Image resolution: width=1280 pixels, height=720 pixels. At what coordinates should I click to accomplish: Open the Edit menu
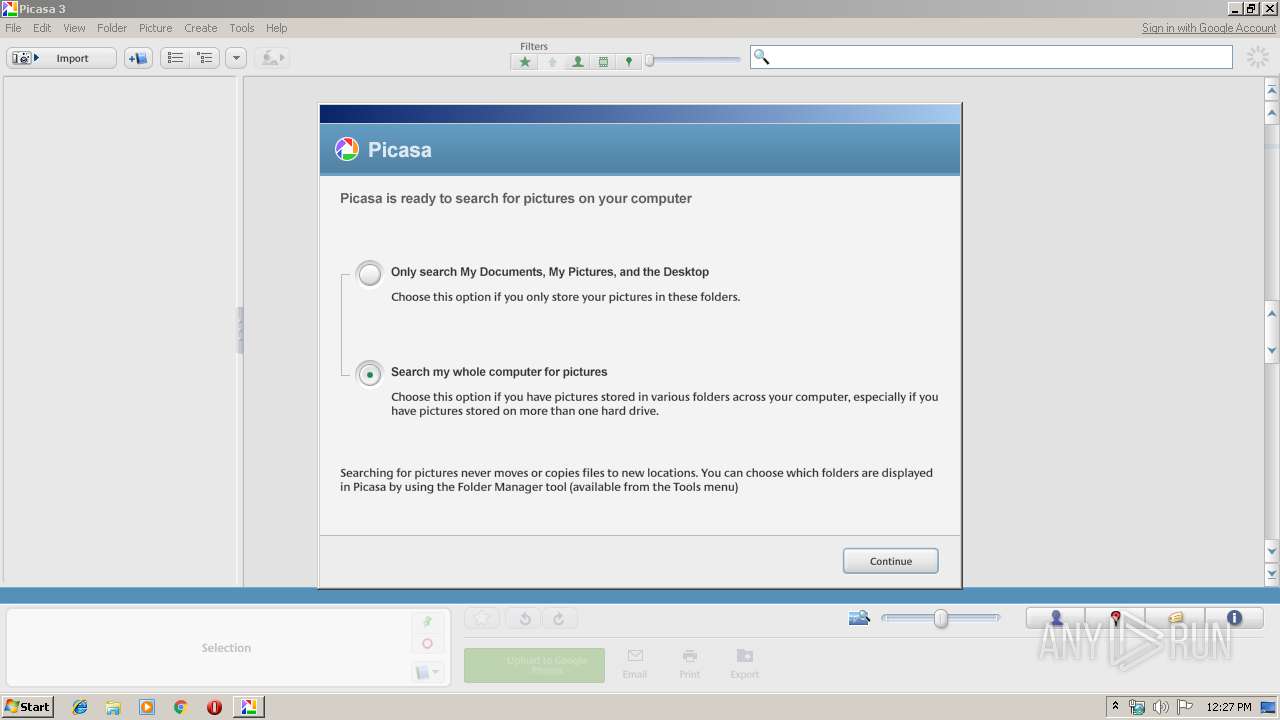coord(42,28)
